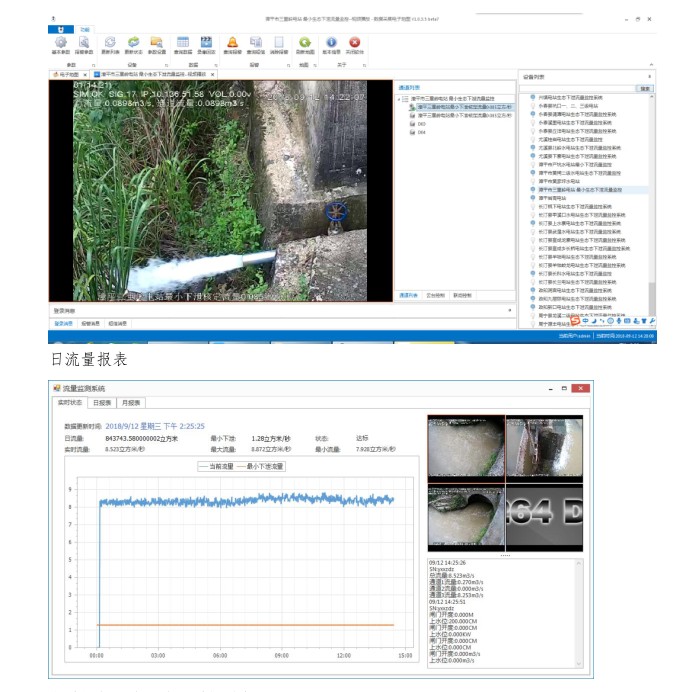Click the Sogou microphone voice input icon
The height and width of the screenshot is (692, 700).
pyautogui.click(x=619, y=321)
